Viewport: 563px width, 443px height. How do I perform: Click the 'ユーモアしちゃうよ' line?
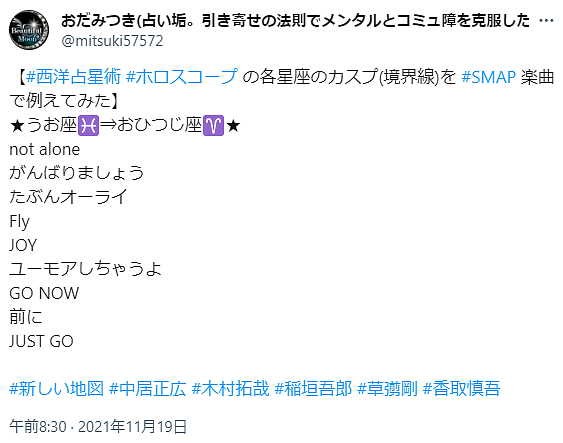[x=85, y=269]
